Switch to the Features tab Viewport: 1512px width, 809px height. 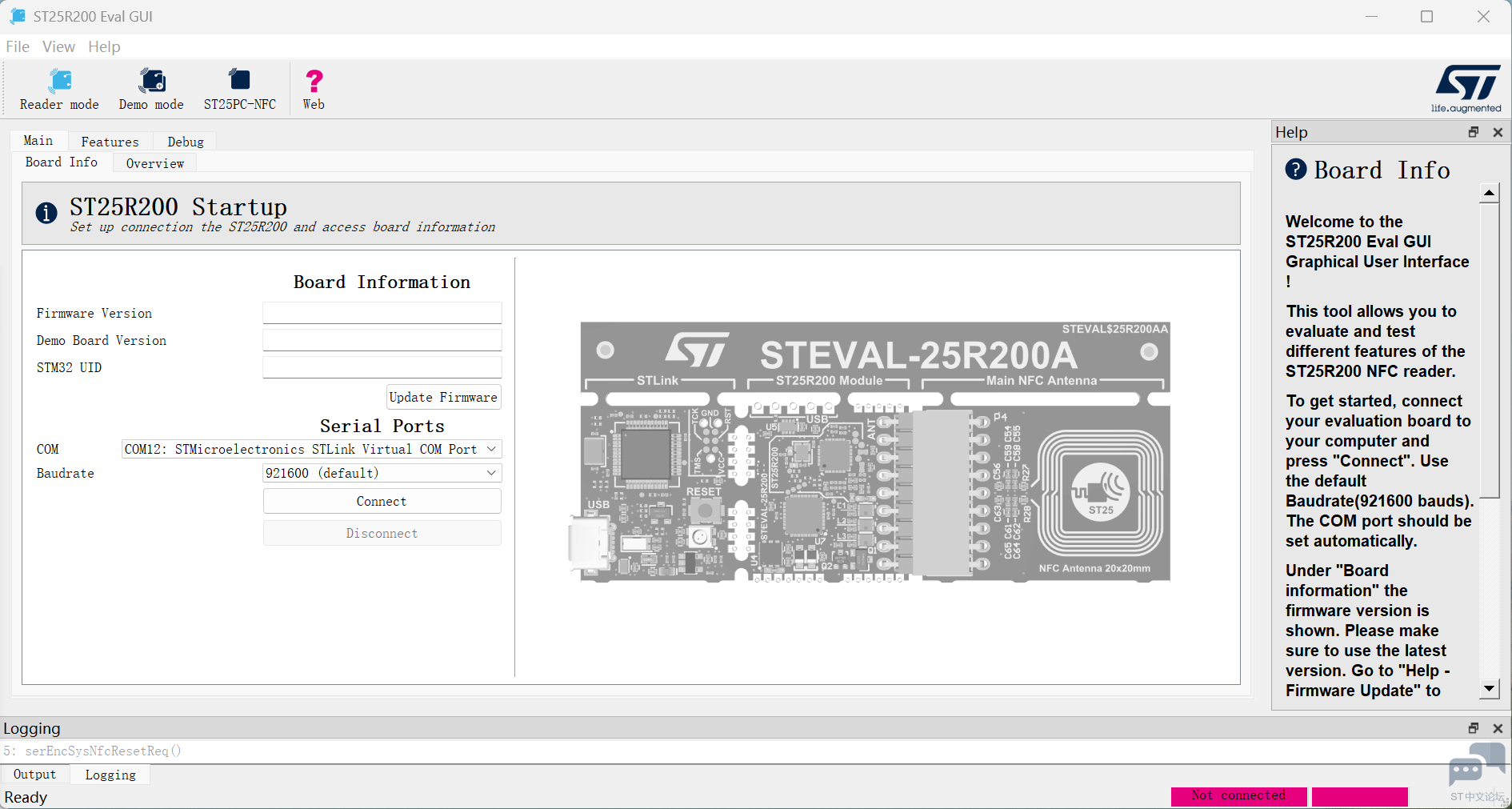tap(110, 142)
